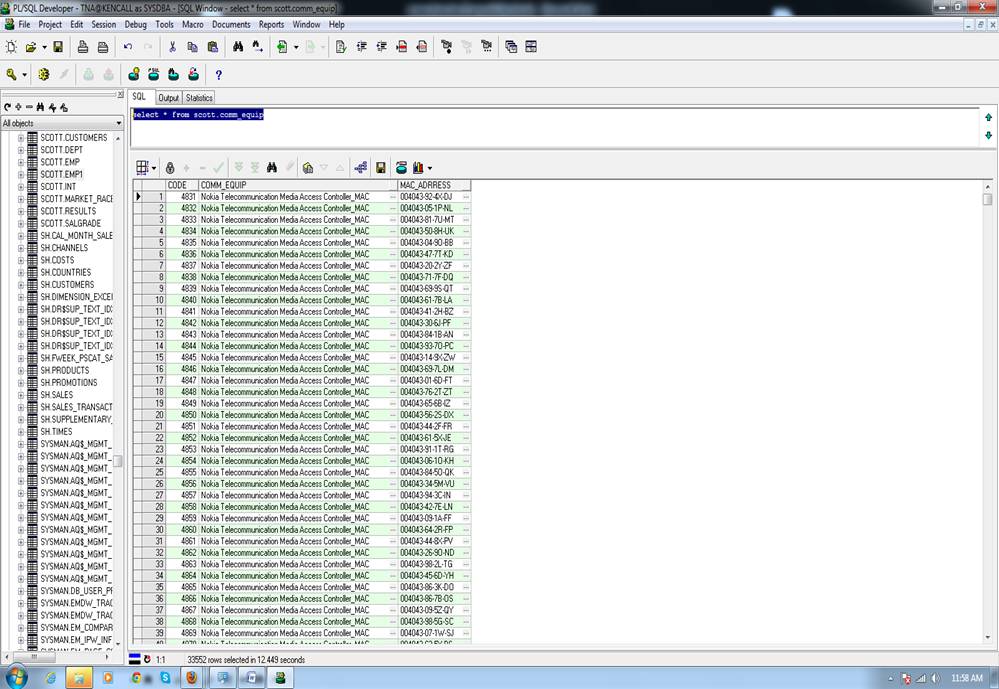
Task: Click the Save icon in main toolbar
Action: [x=58, y=47]
